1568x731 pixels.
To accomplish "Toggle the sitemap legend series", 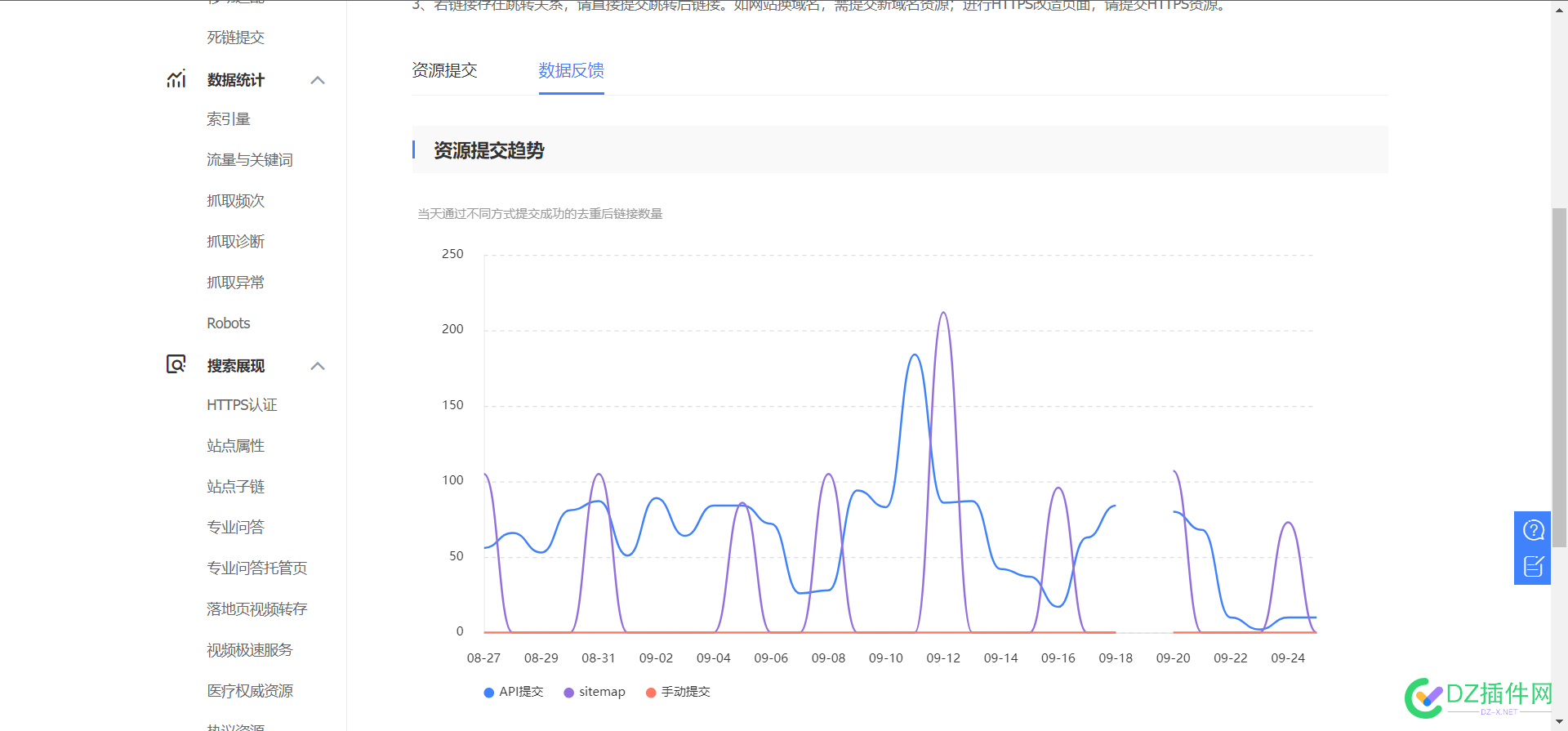I will point(595,692).
